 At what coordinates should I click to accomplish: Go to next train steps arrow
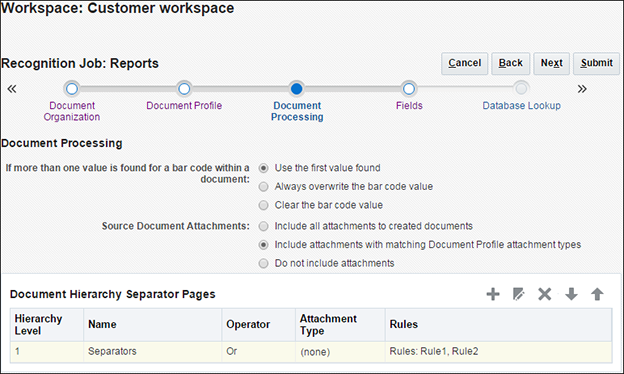tap(582, 89)
